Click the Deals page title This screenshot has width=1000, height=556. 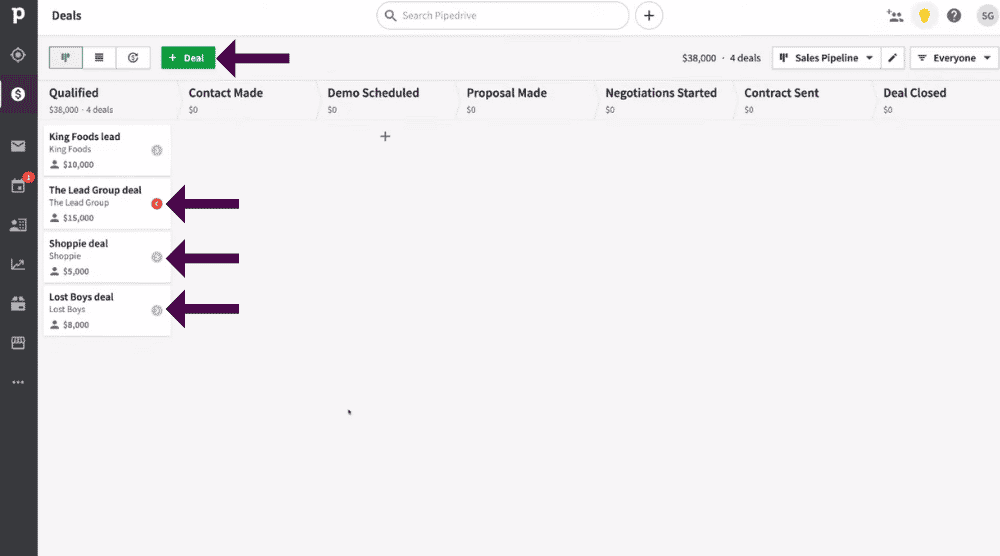[x=66, y=15]
